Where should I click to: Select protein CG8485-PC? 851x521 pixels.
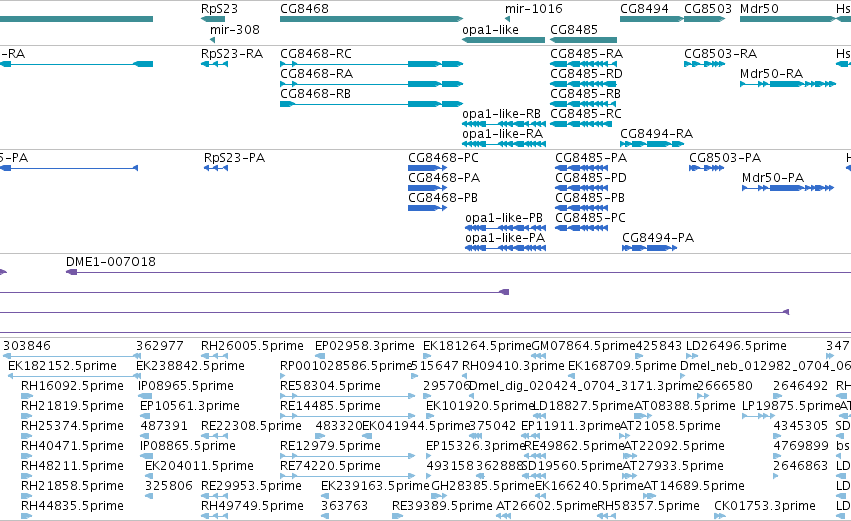coord(590,218)
